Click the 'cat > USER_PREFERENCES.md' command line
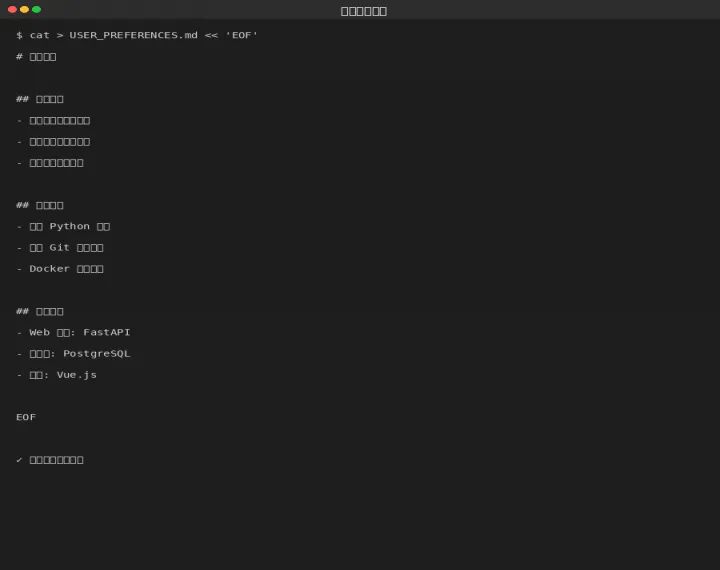This screenshot has height=570, width=720. point(137,35)
